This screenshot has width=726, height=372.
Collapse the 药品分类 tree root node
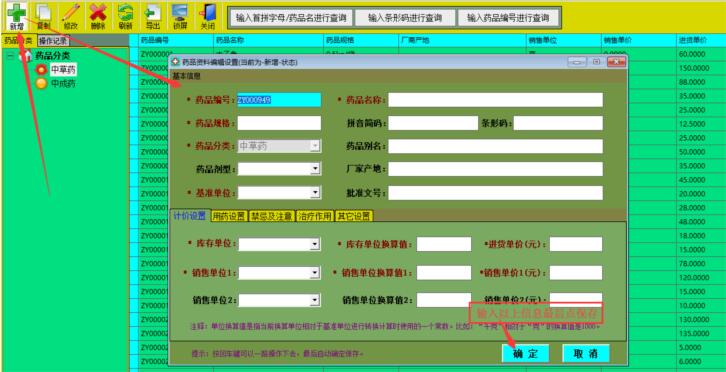click(10, 56)
